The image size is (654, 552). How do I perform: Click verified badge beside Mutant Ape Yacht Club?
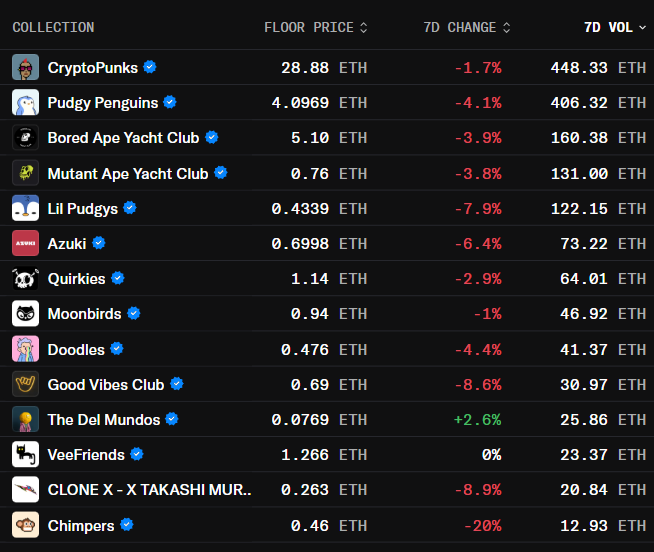point(221,172)
